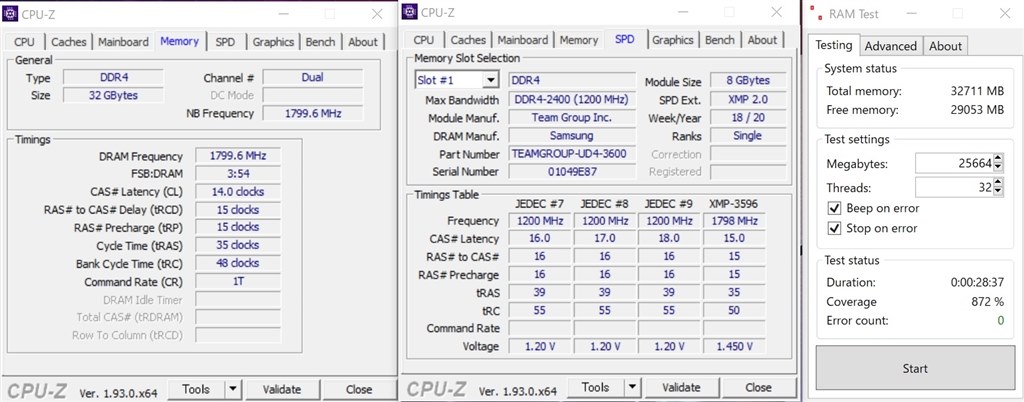Click the Command Rate value 1T
The image size is (1024, 402).
[238, 281]
